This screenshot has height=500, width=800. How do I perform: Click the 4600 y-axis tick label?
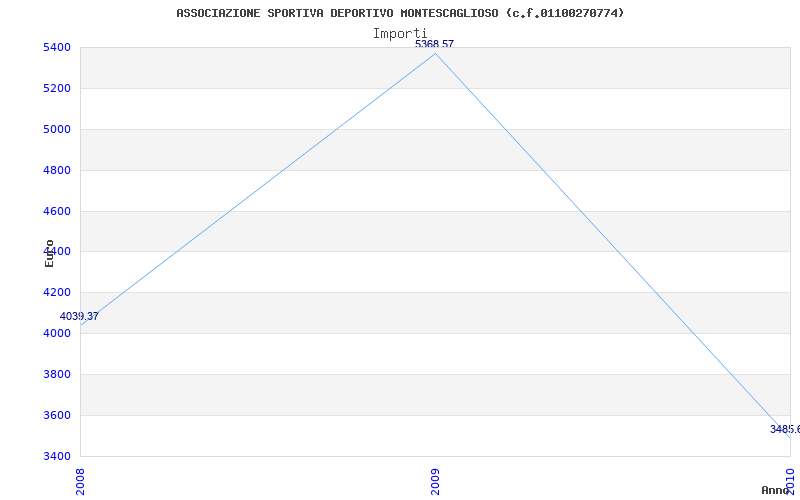[56, 211]
